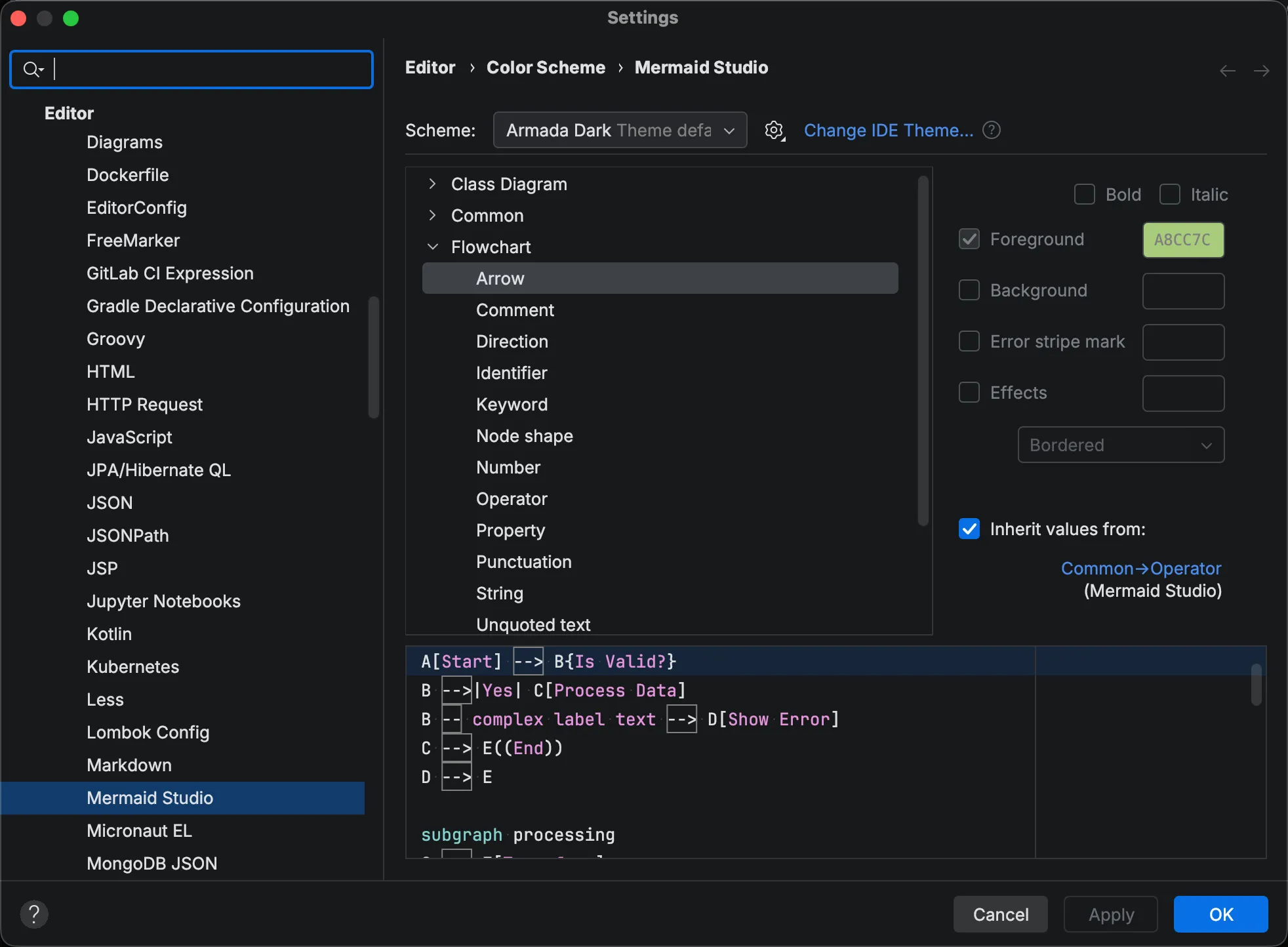Follow the Common→Operator inheritance link

tap(1141, 568)
